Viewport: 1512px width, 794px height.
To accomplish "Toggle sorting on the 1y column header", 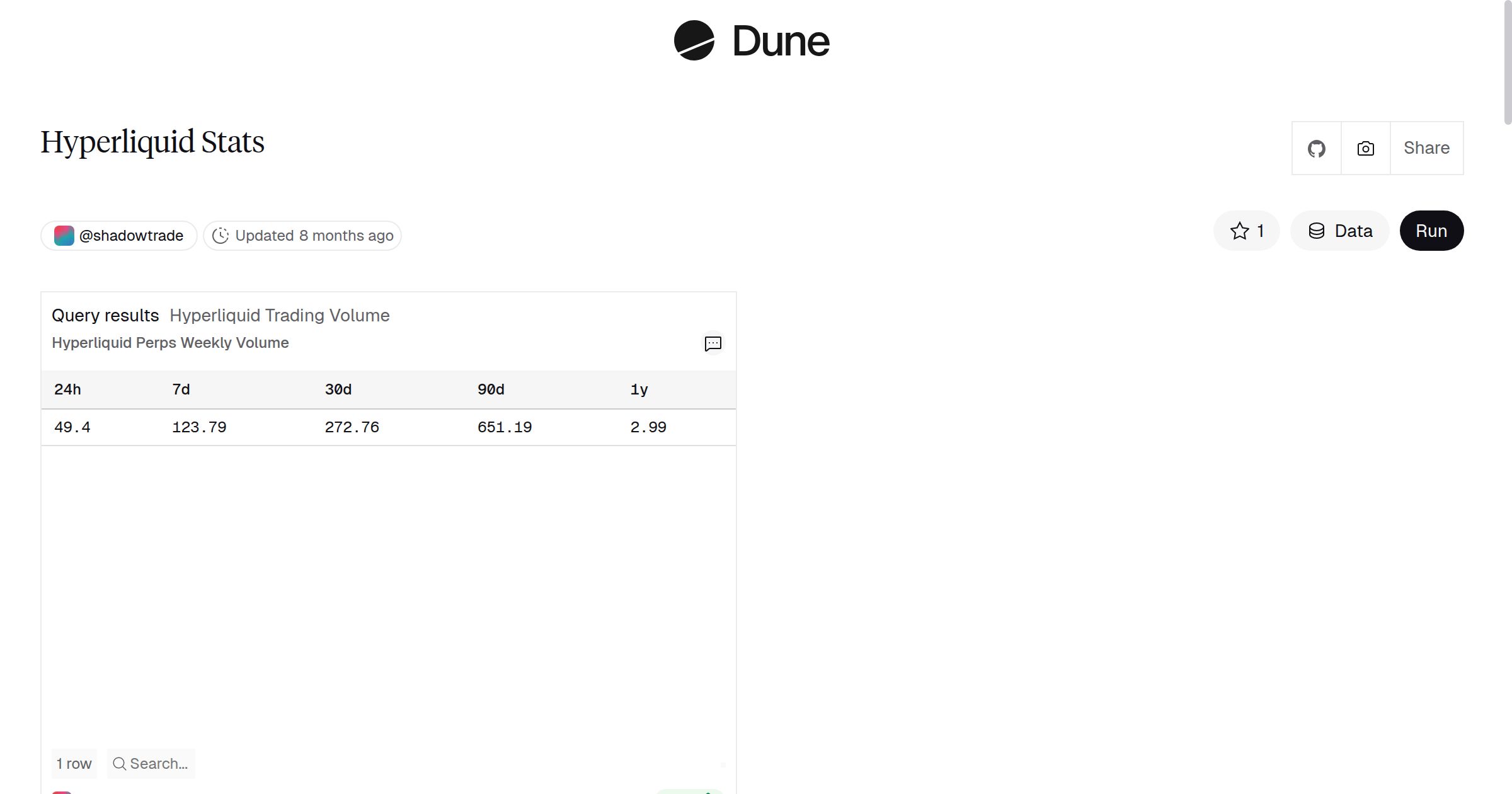I will pos(639,389).
